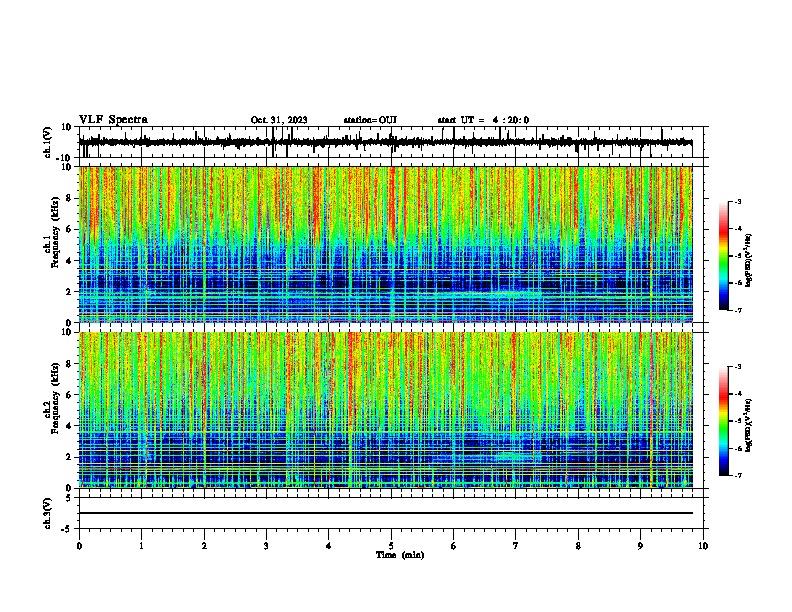Image resolution: width=792 pixels, height=612 pixels.
Task: Click the '-5' tick on ch.3 voltage axis
Action: coord(67,529)
